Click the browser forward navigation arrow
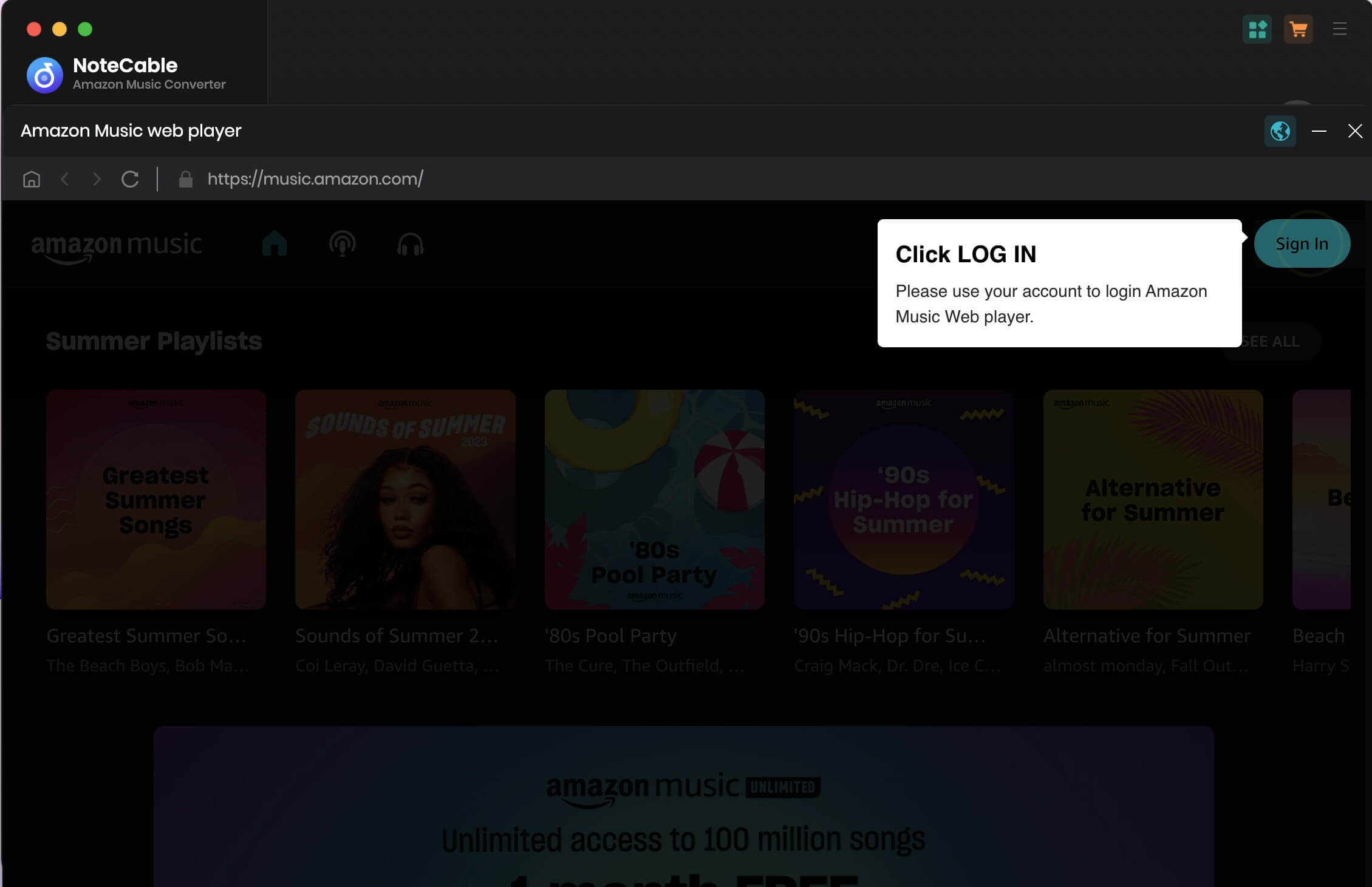Image resolution: width=1372 pixels, height=887 pixels. [x=97, y=179]
